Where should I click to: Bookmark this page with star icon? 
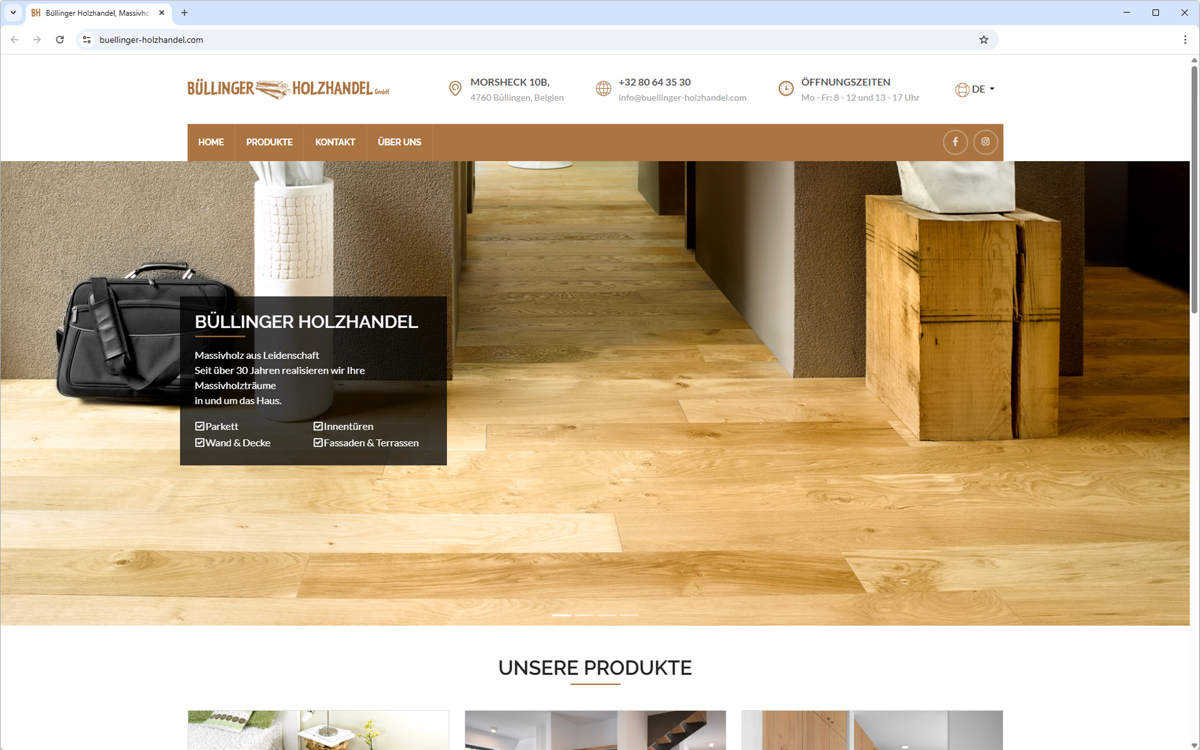983,40
